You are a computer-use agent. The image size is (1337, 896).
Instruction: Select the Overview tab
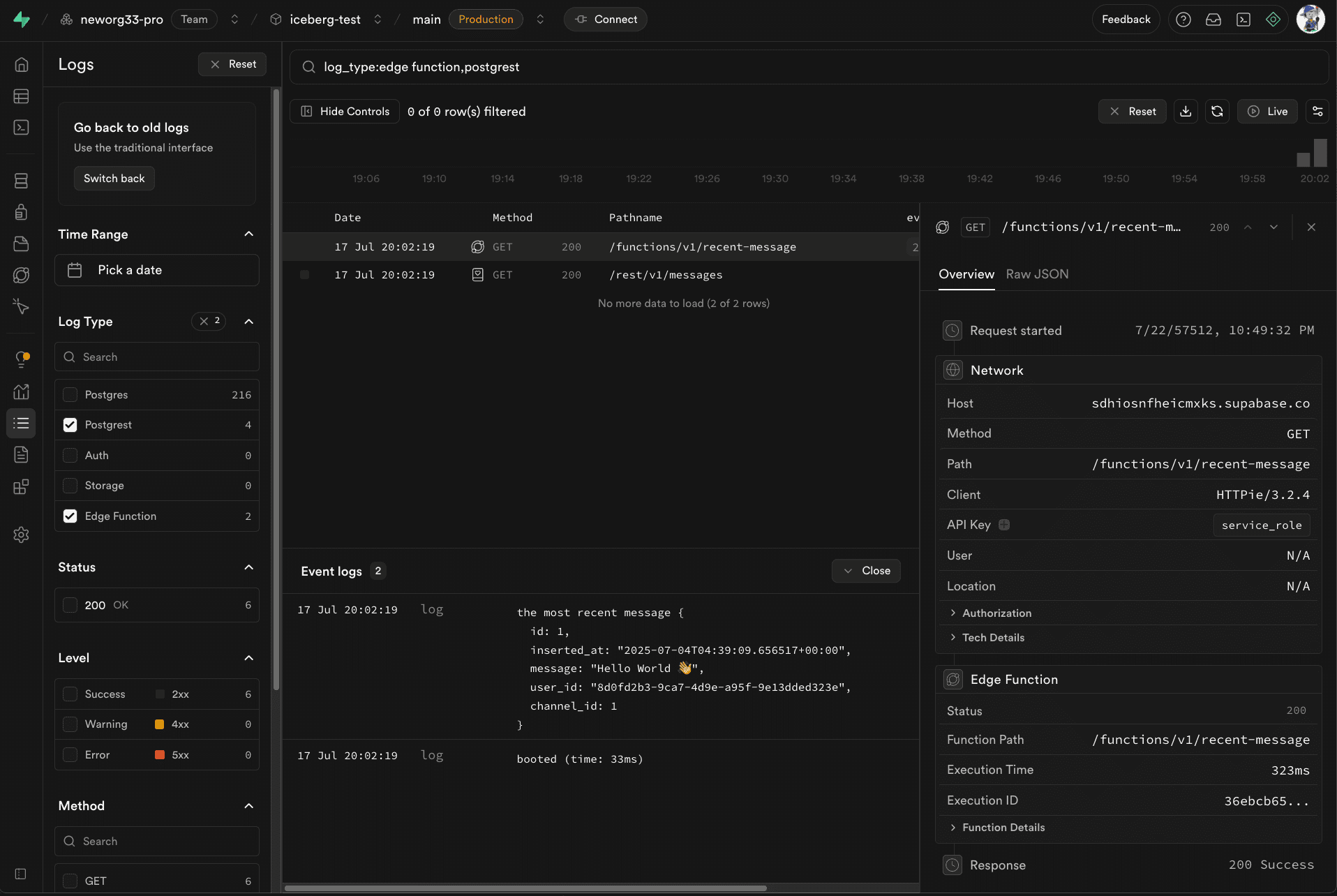[x=966, y=274]
